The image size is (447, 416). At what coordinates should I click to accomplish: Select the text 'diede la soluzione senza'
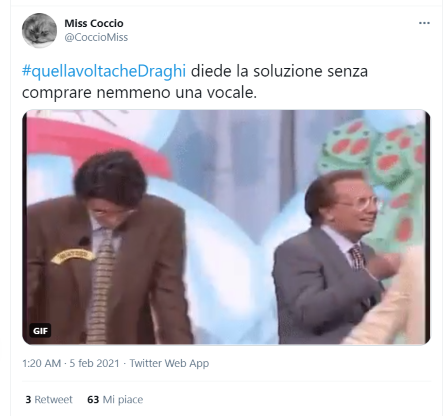pos(279,71)
